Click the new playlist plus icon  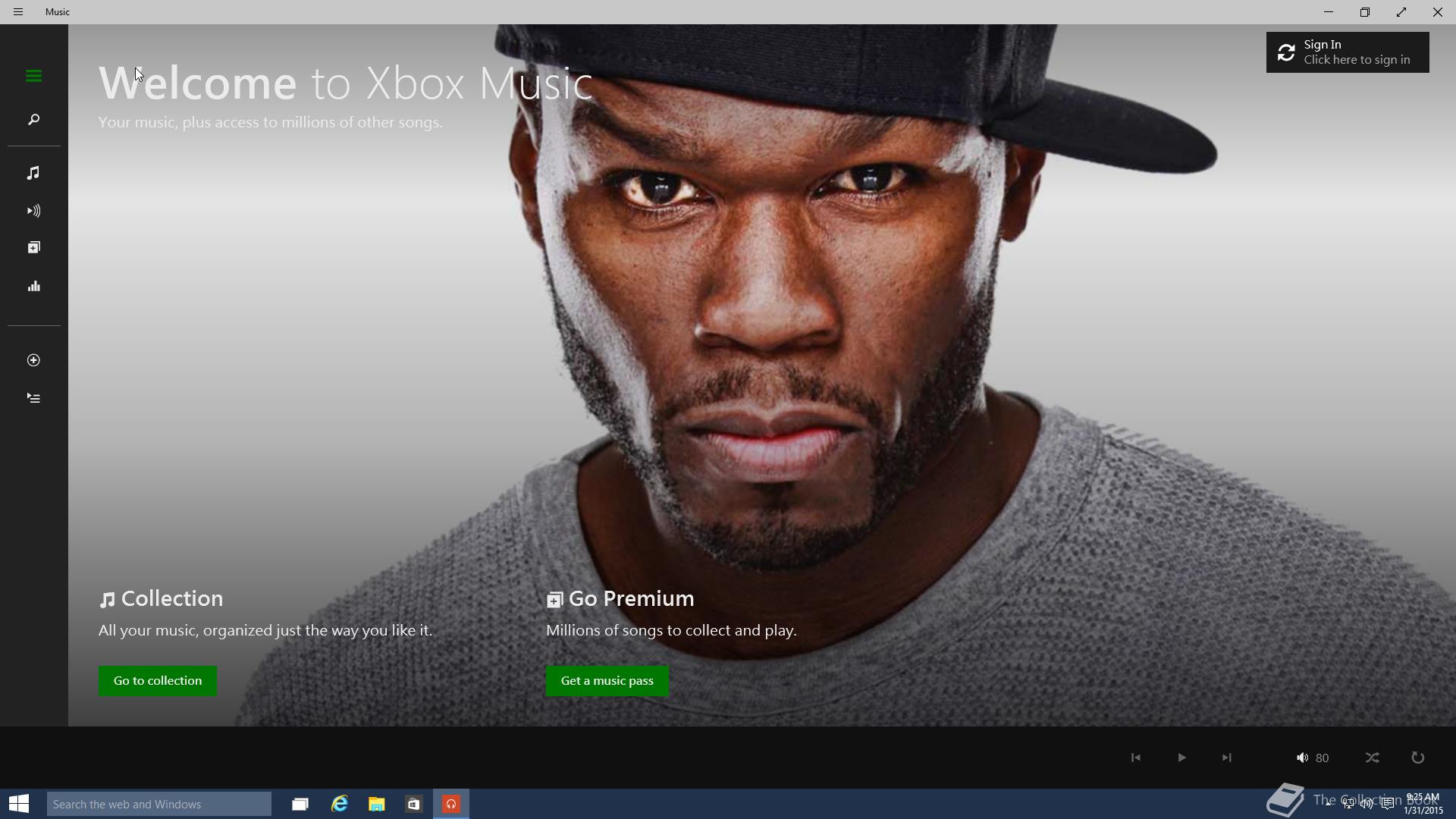33,360
